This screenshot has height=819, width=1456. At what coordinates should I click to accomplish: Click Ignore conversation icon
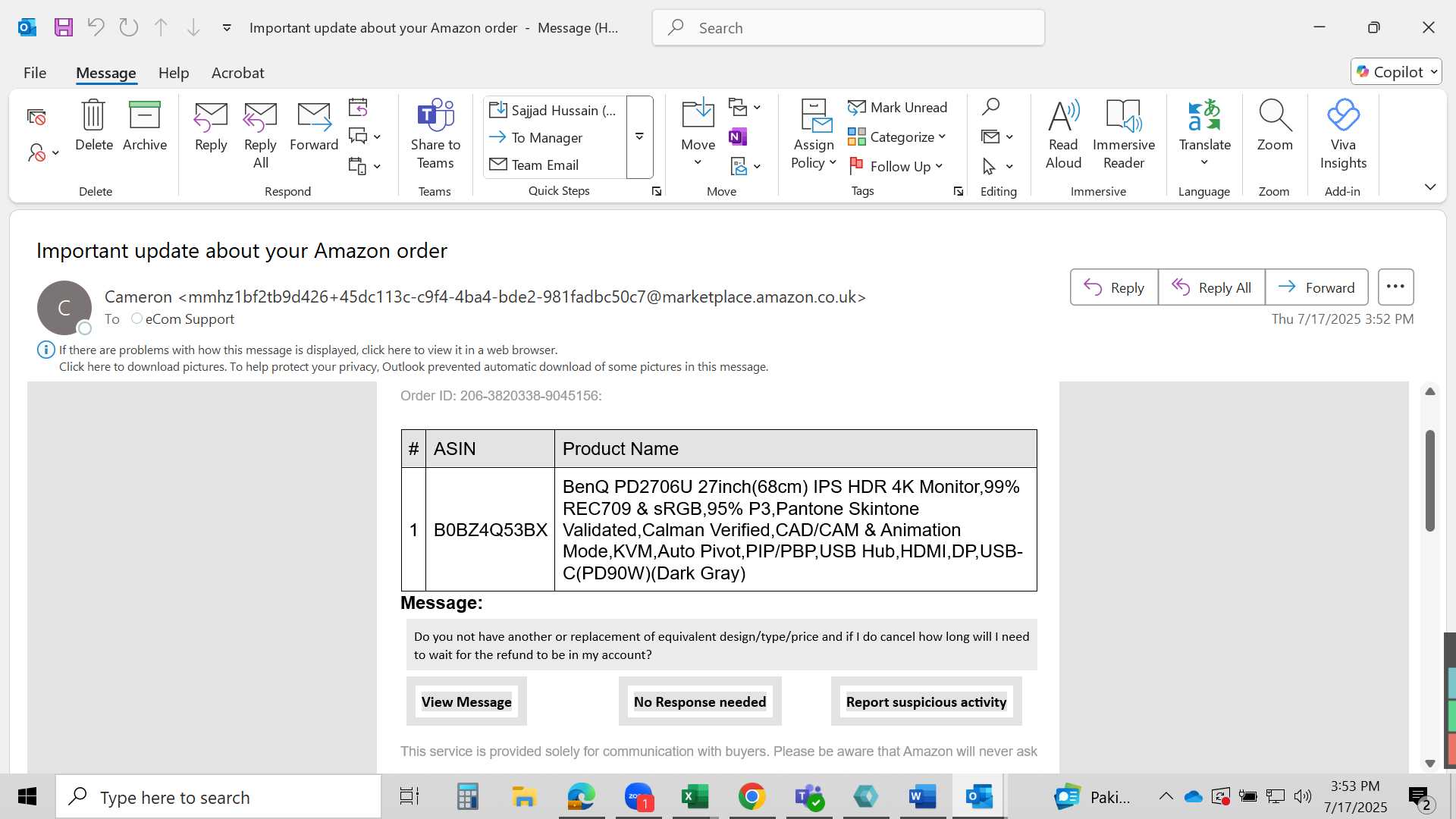point(36,117)
